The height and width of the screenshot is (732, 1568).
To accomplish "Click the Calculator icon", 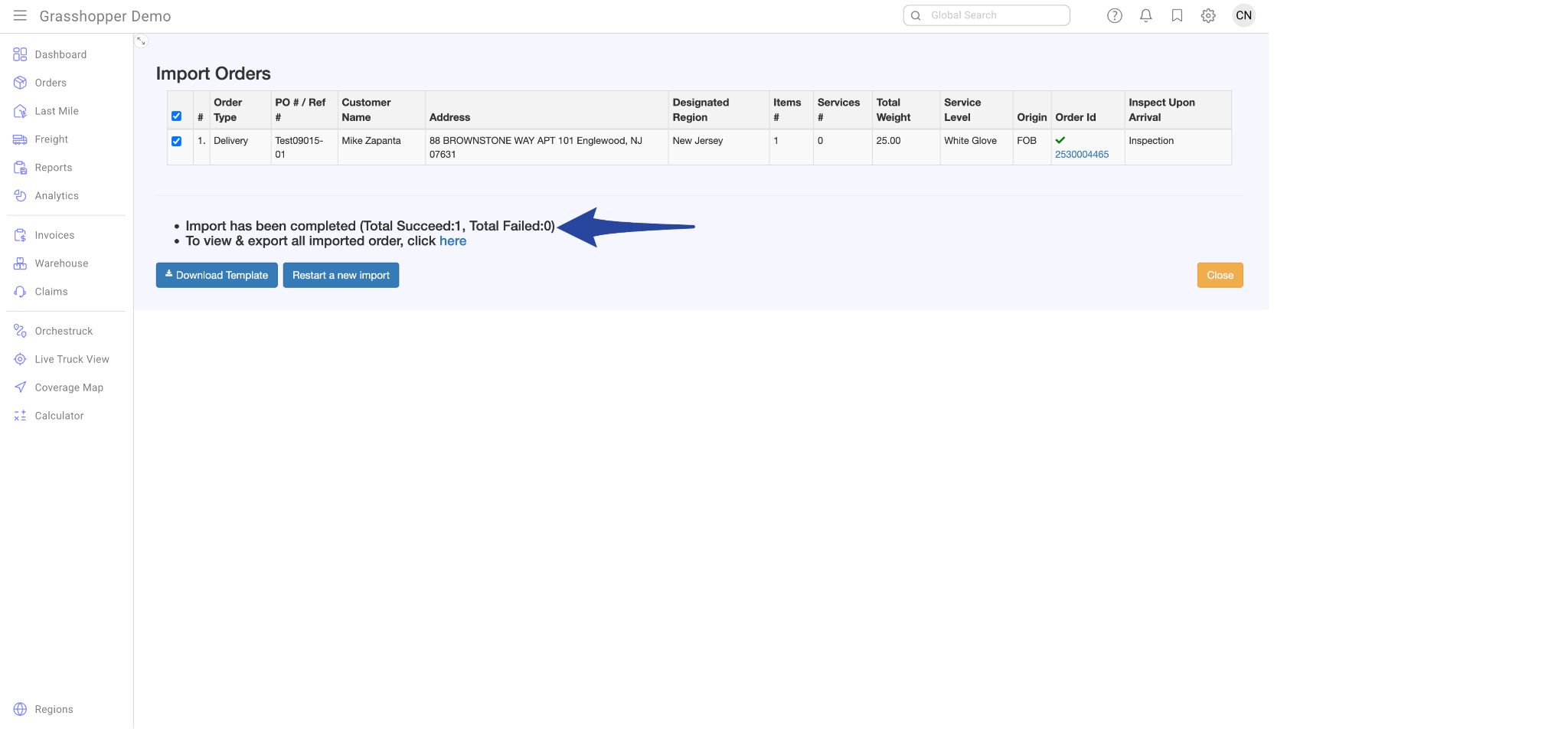I will click(20, 416).
